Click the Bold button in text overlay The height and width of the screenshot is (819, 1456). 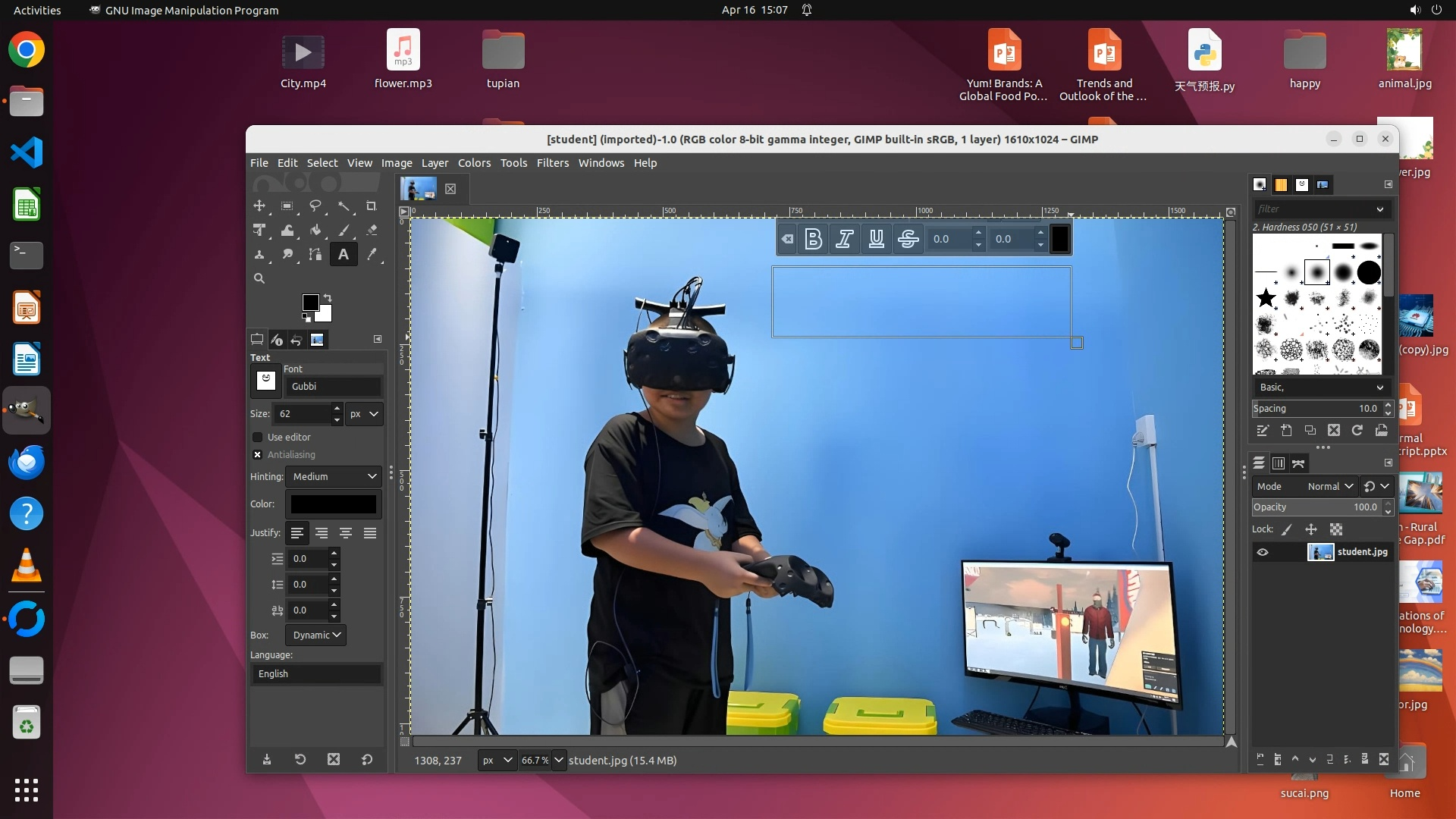click(813, 240)
